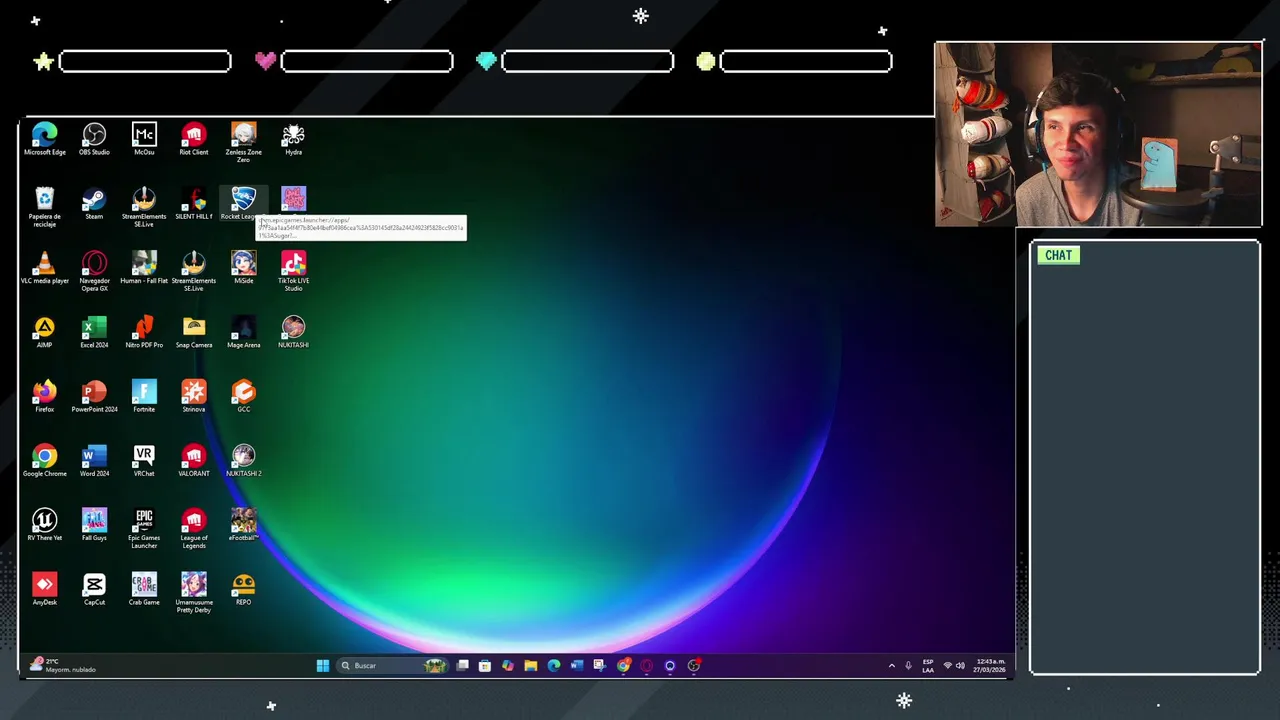Select the Excel 2024 desktop shortcut
The image size is (1280, 720).
tap(94, 332)
